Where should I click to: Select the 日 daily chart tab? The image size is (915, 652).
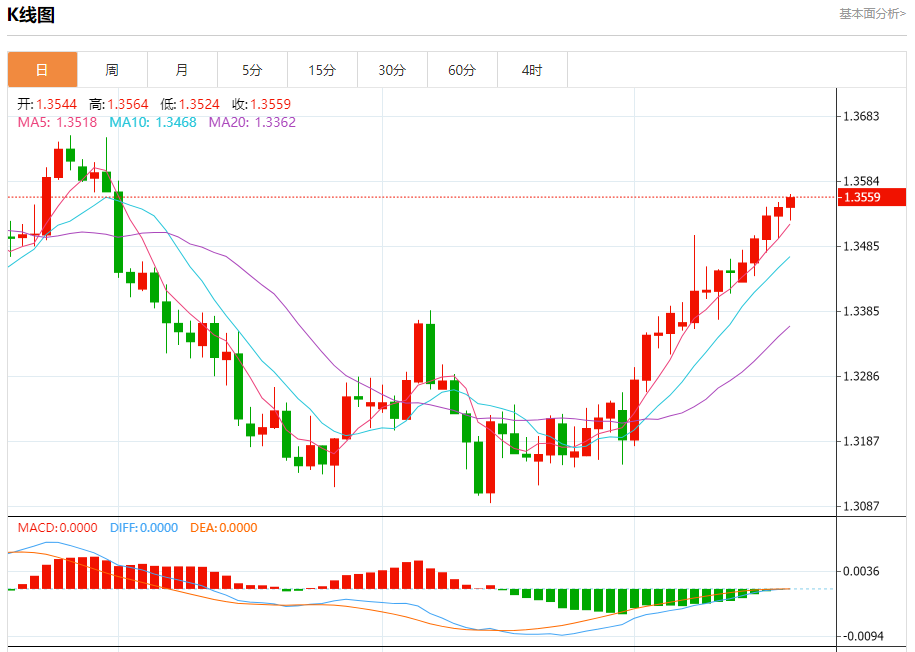click(x=42, y=69)
